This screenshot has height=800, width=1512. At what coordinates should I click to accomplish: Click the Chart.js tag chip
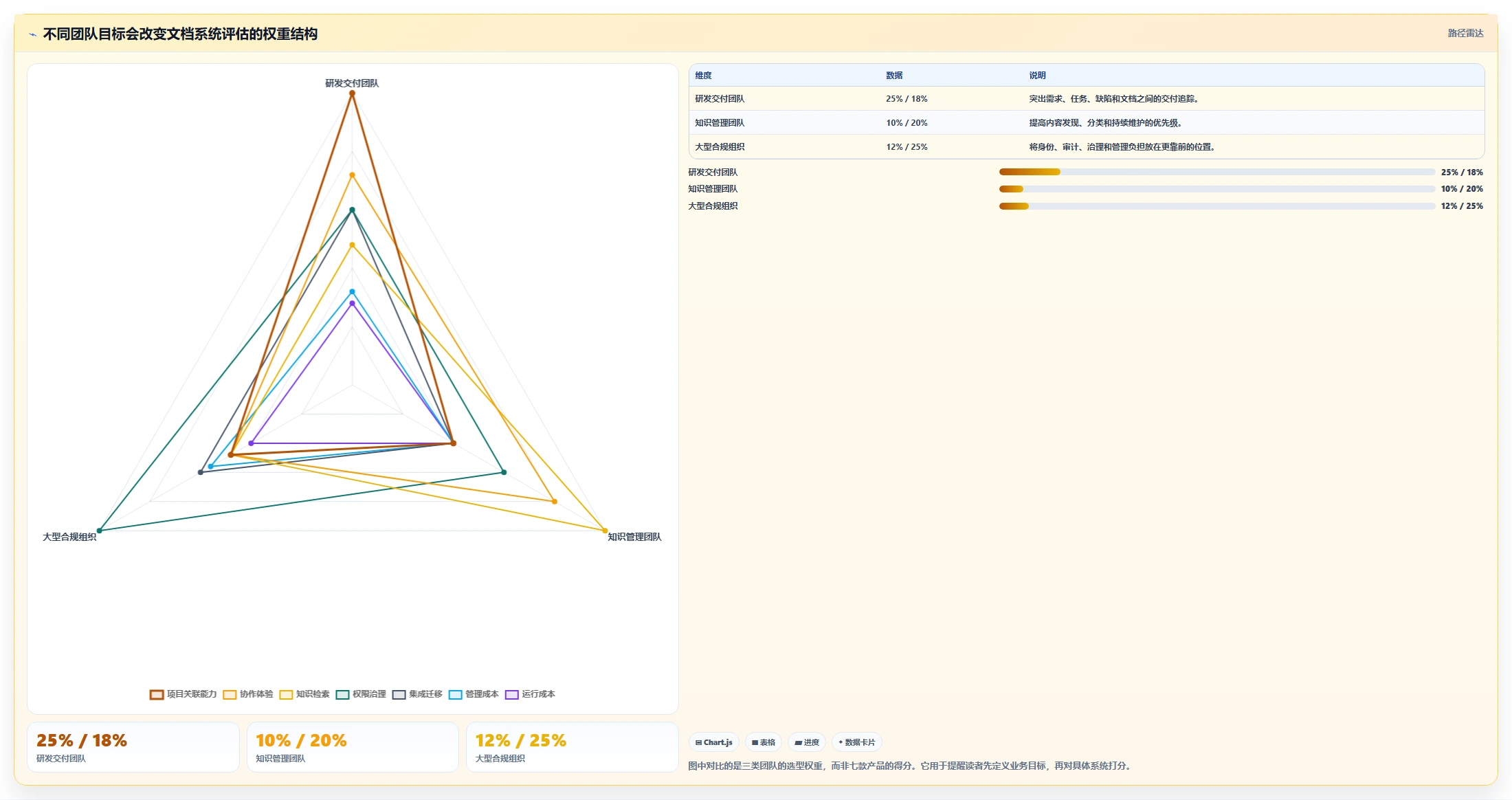coord(714,742)
